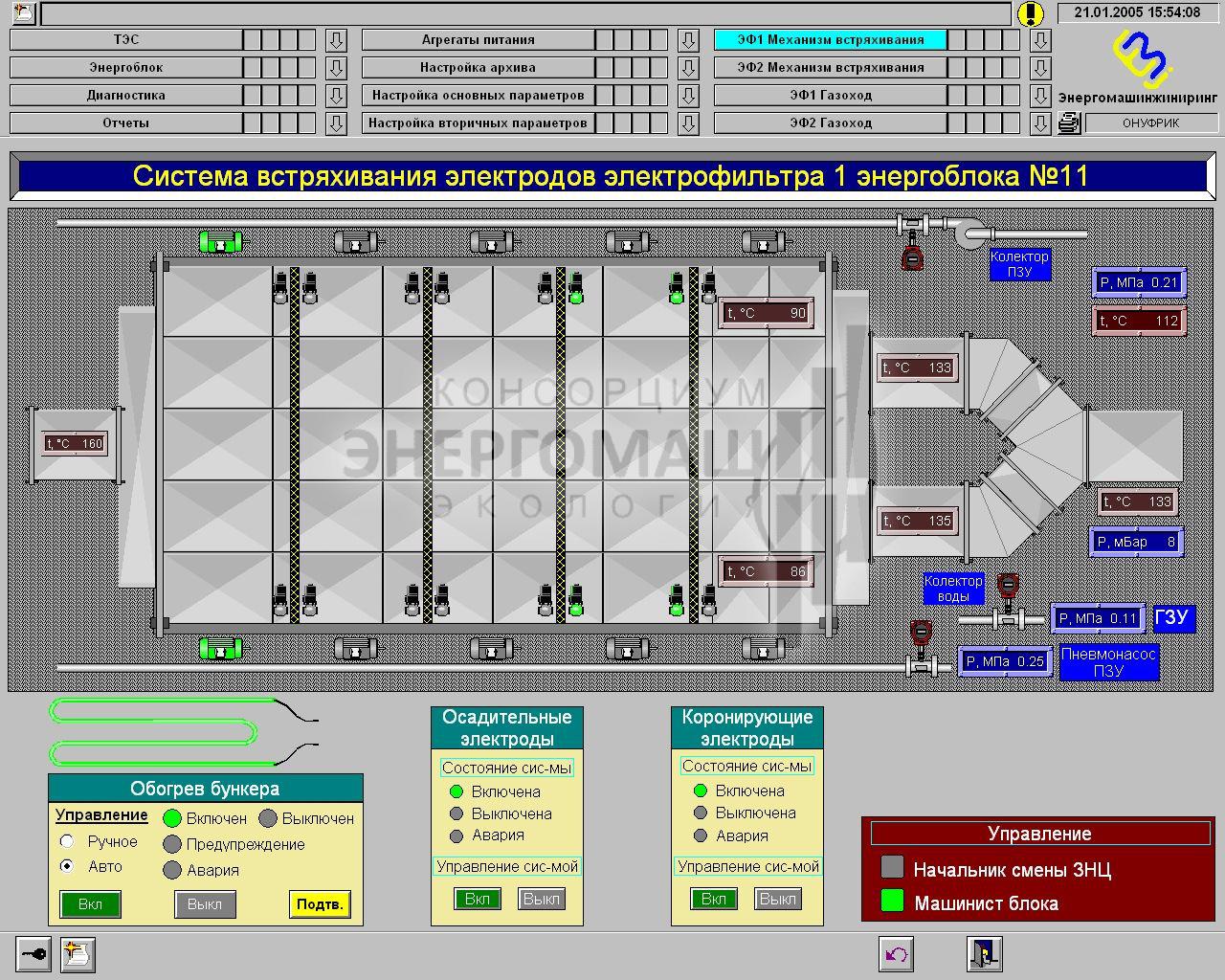Click the key icon in bottom-left corner

33,954
